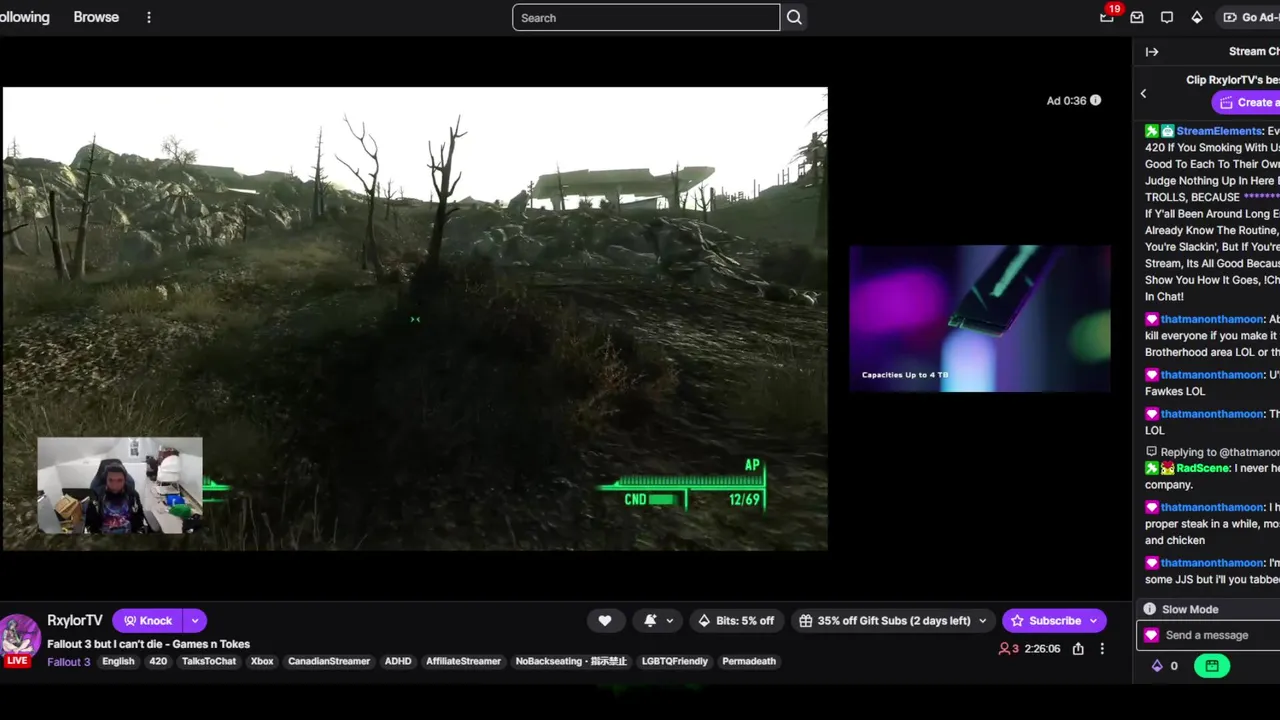Click the heart follow button
1280x720 pixels.
tap(605, 620)
